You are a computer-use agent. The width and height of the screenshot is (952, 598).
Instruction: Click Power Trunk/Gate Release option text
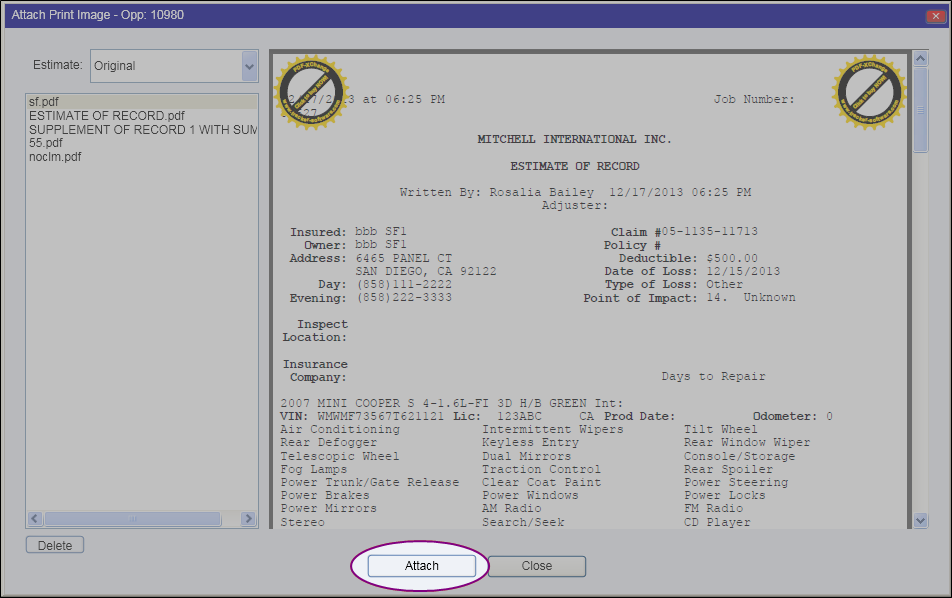[x=370, y=482]
